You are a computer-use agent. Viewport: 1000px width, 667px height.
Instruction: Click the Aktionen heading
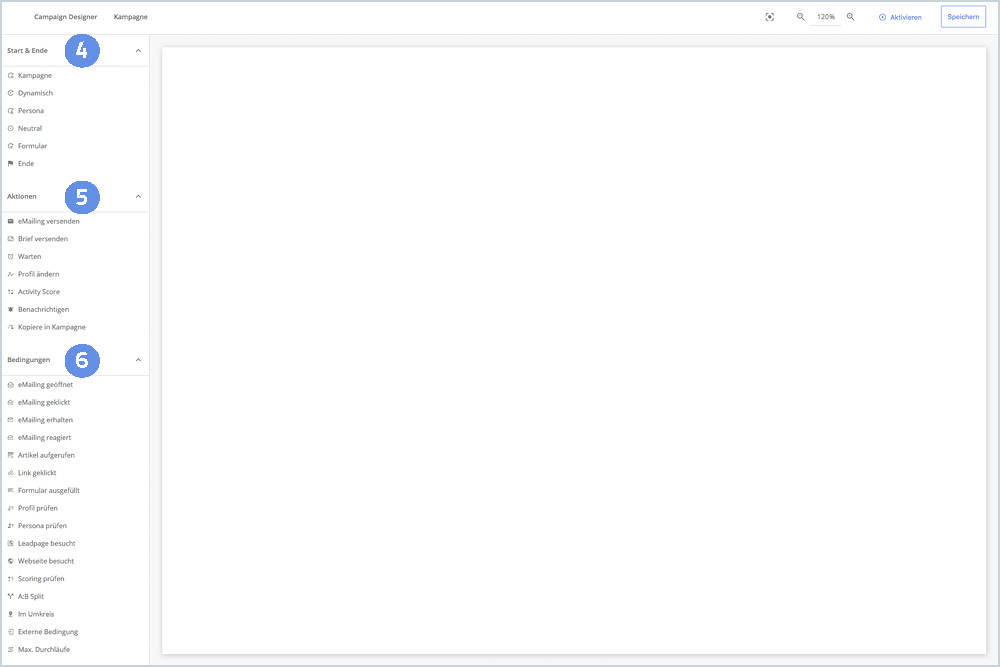click(x=22, y=196)
